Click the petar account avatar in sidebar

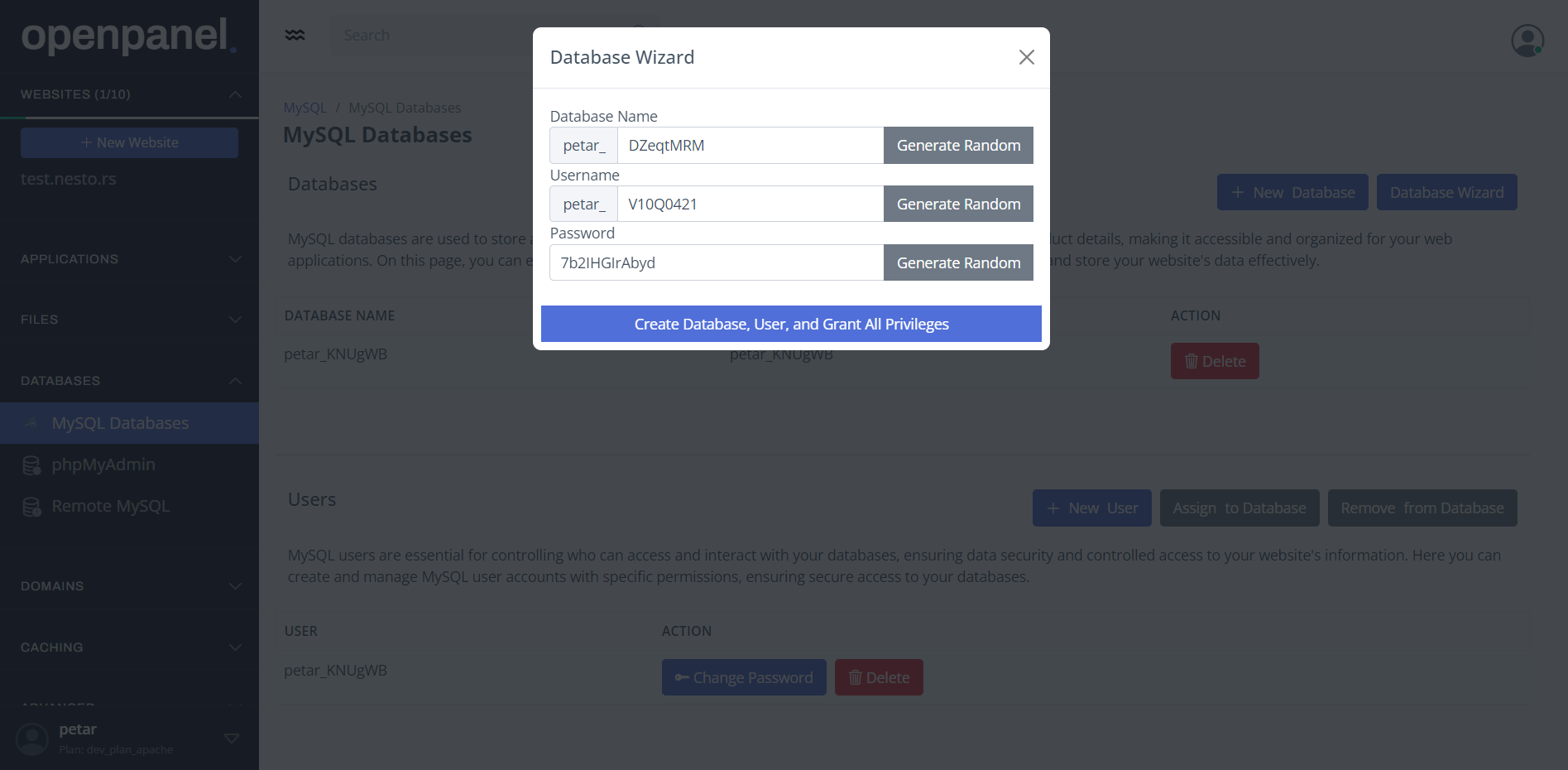click(x=33, y=739)
